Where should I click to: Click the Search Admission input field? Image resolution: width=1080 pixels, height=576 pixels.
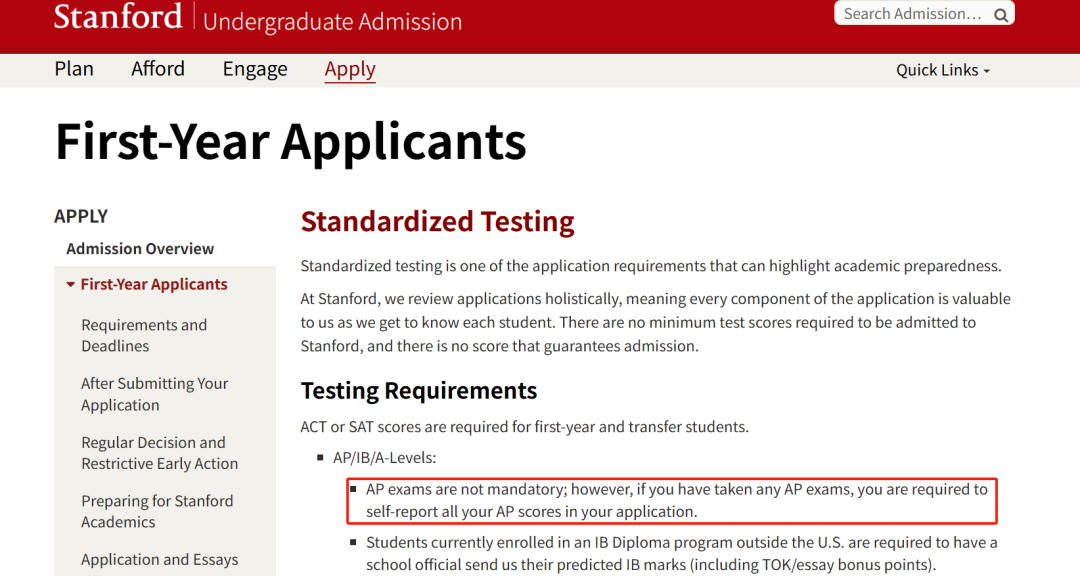912,14
